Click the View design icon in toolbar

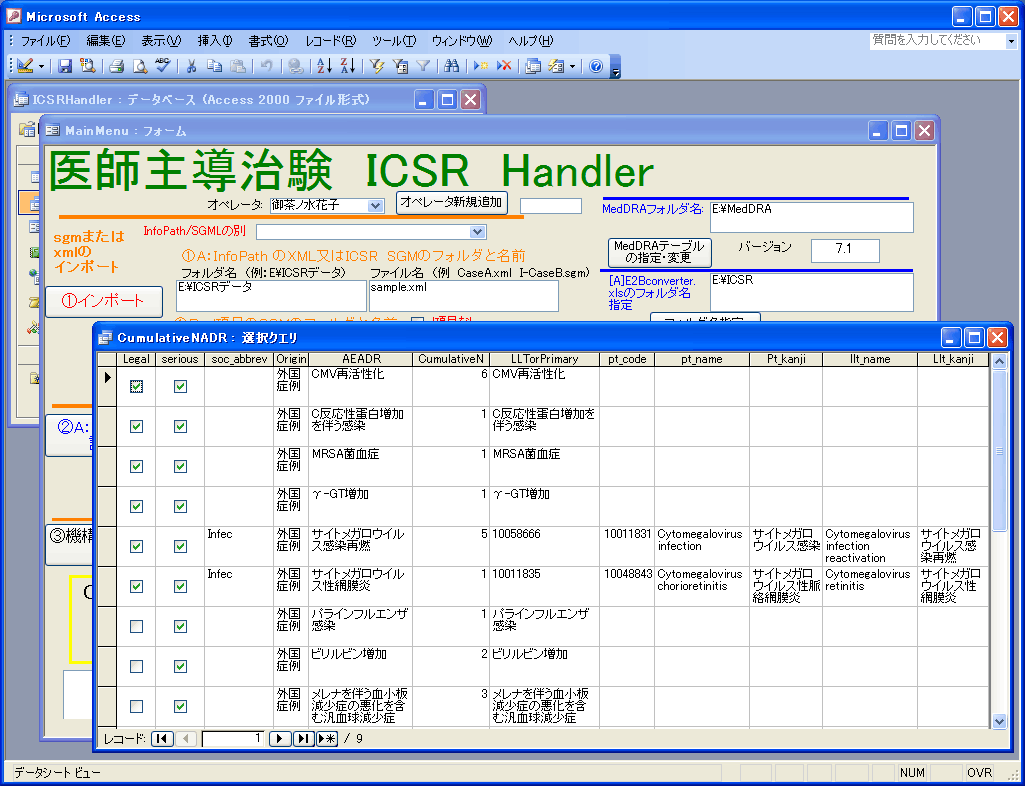coord(25,66)
